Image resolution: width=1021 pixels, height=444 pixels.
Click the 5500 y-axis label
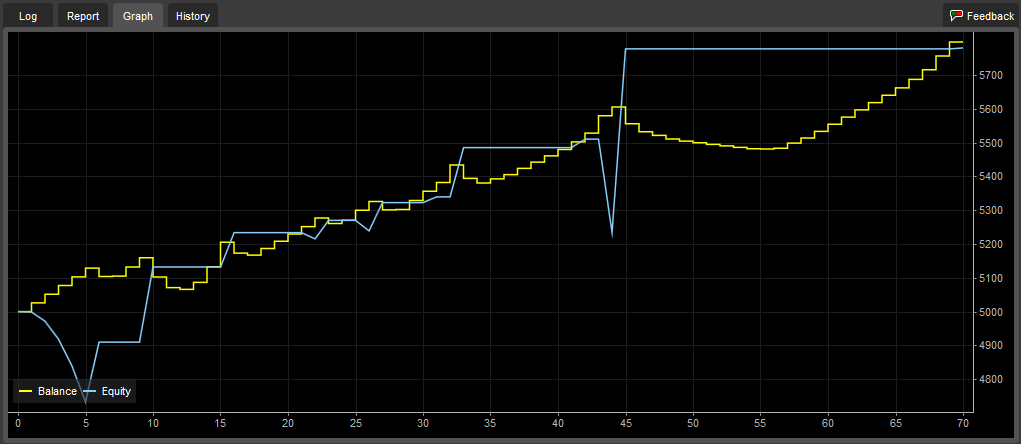pyautogui.click(x=990, y=143)
